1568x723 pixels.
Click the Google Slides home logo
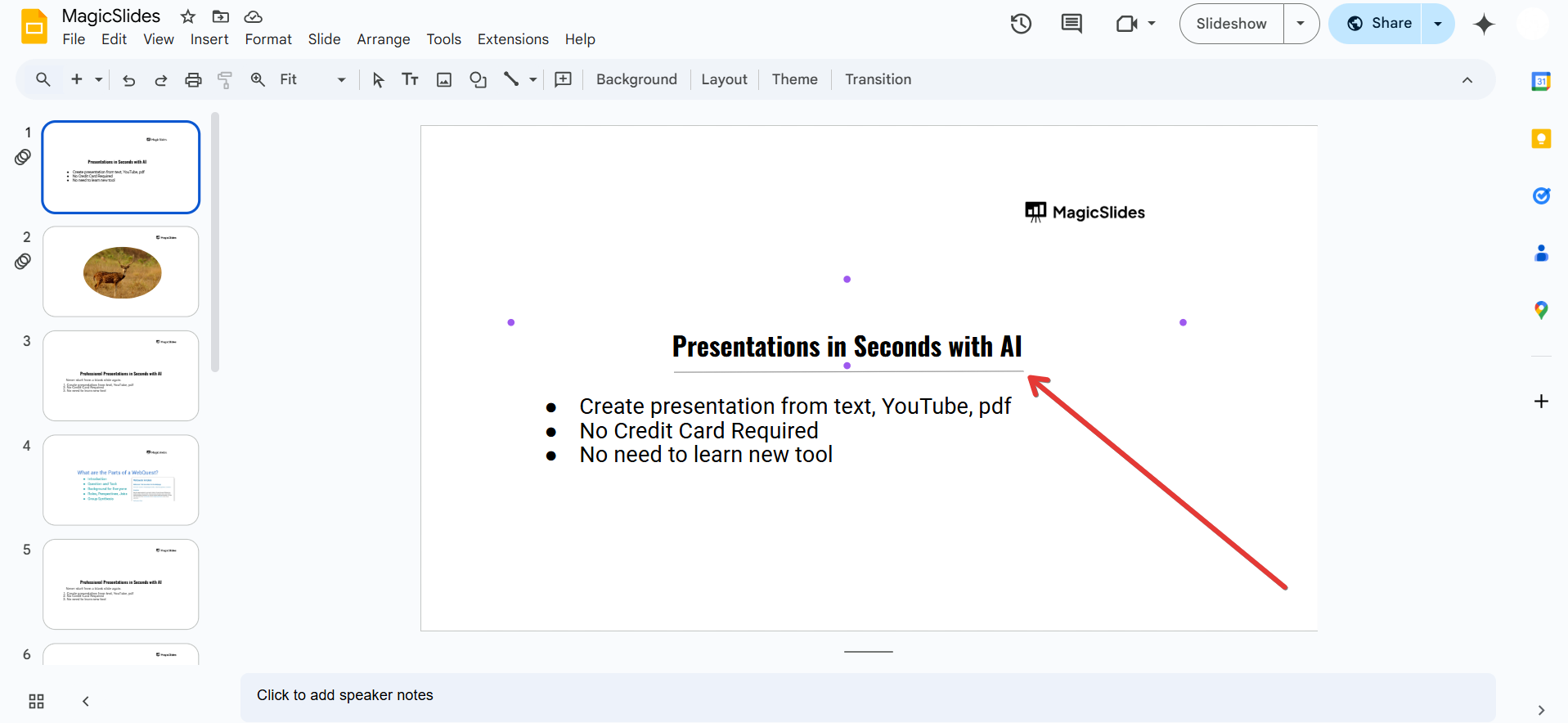tap(34, 26)
